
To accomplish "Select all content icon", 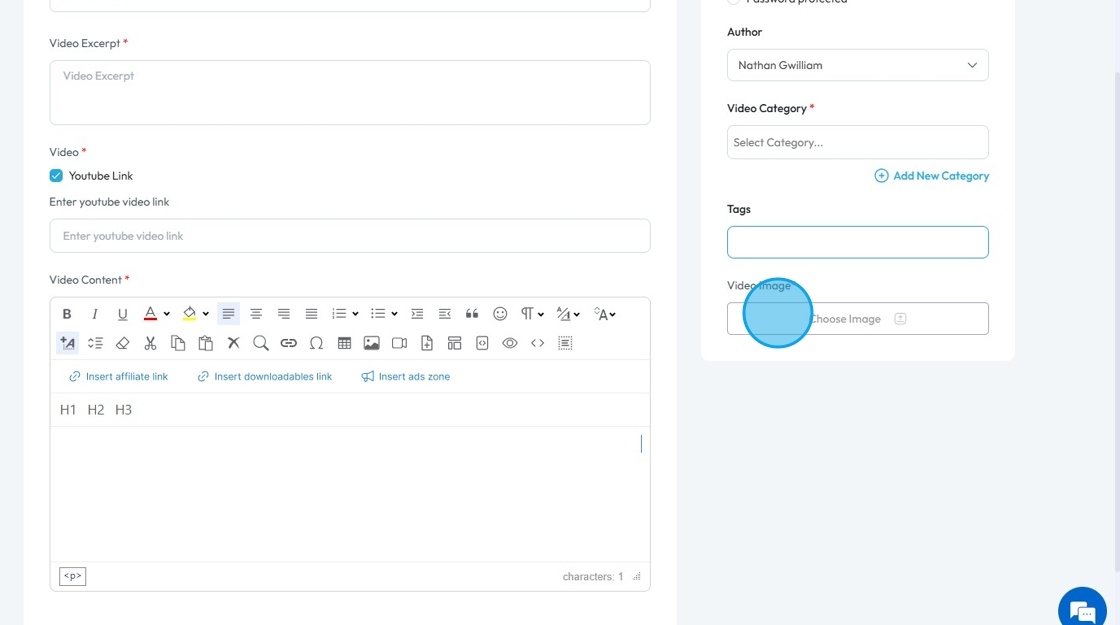I will [x=565, y=343].
